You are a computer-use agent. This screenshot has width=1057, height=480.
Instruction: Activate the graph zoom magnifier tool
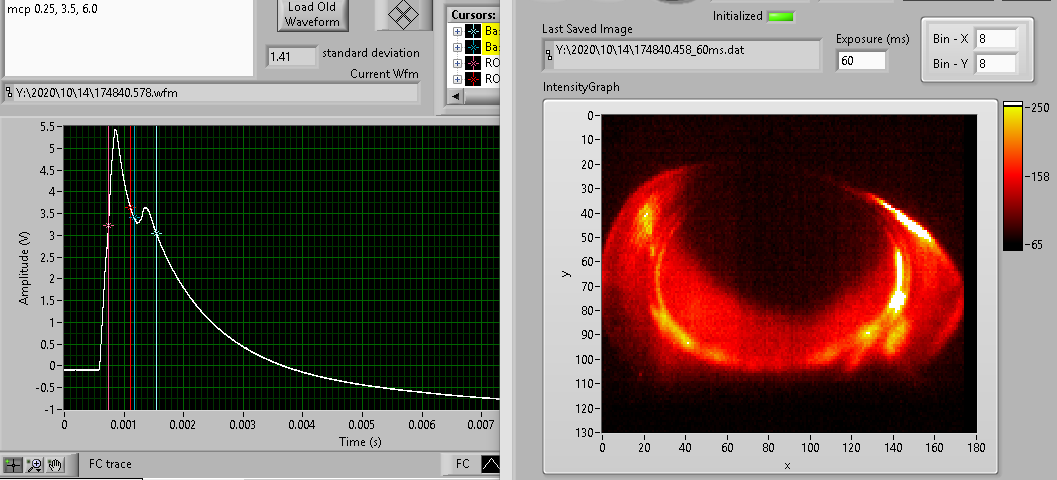point(35,464)
